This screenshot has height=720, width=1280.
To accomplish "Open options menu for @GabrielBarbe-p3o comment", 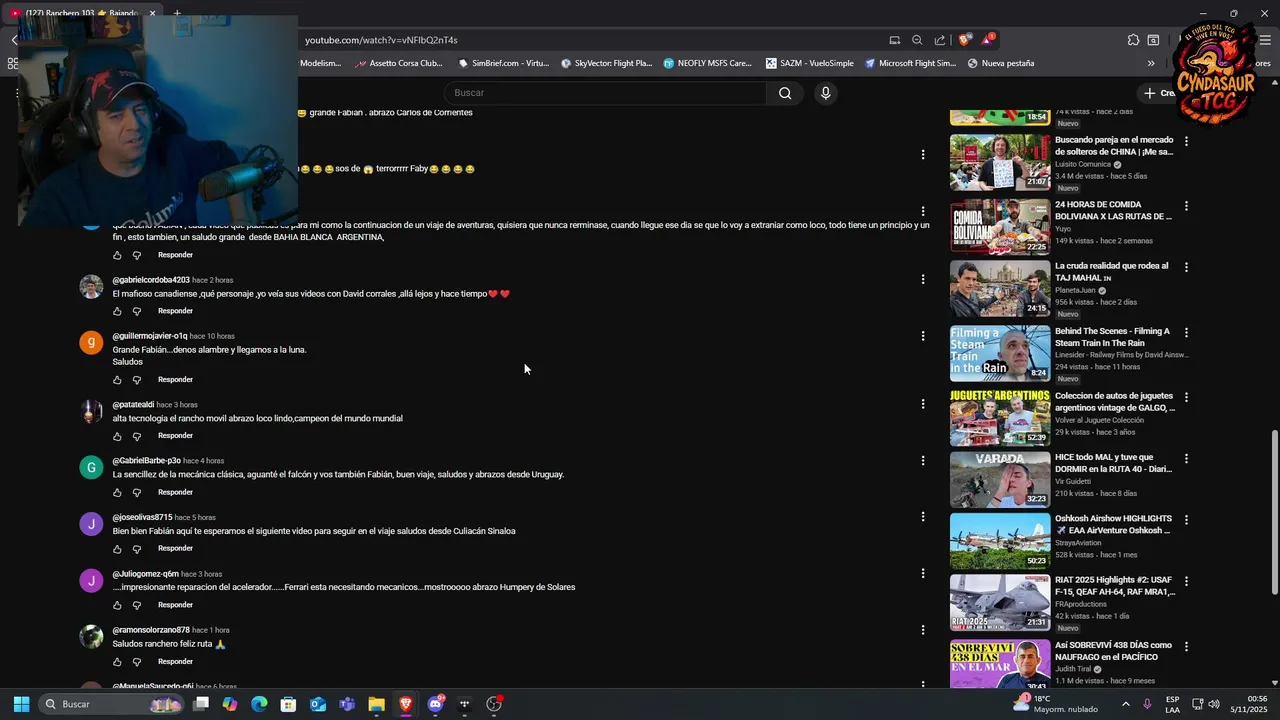I will tap(923, 461).
